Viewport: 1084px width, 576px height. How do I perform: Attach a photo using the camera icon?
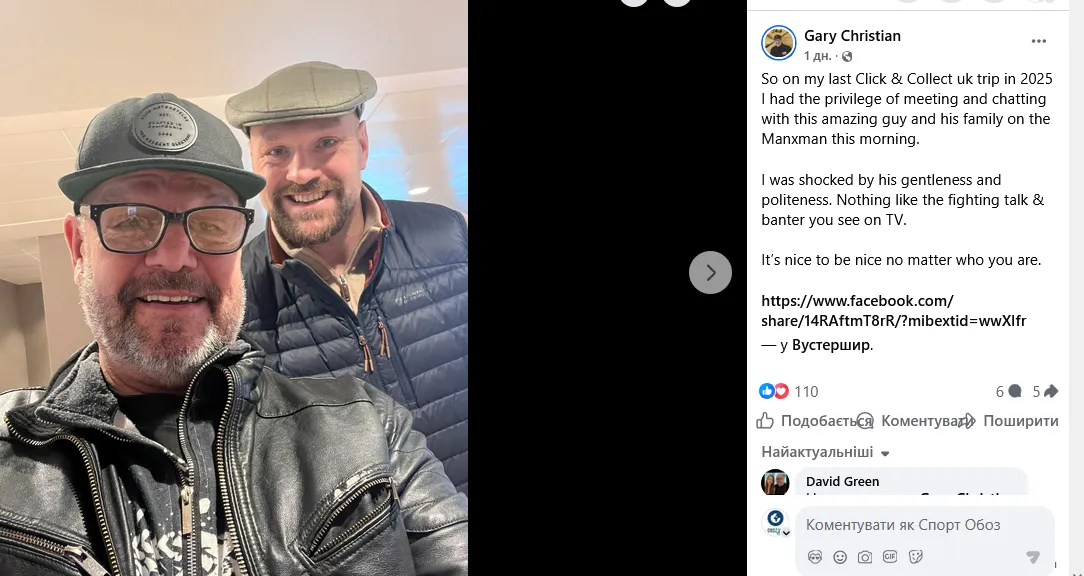[865, 557]
